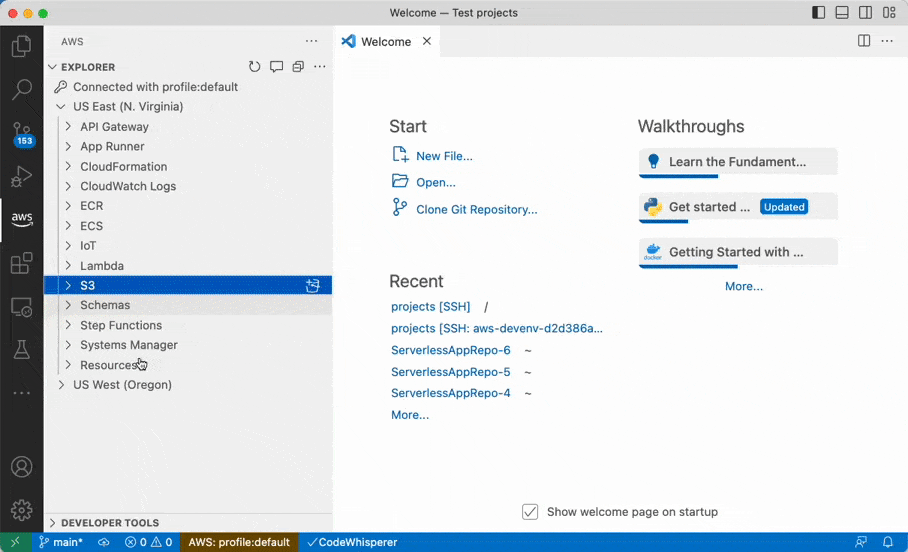Click Open... link under Start
908x552 pixels.
tap(435, 182)
